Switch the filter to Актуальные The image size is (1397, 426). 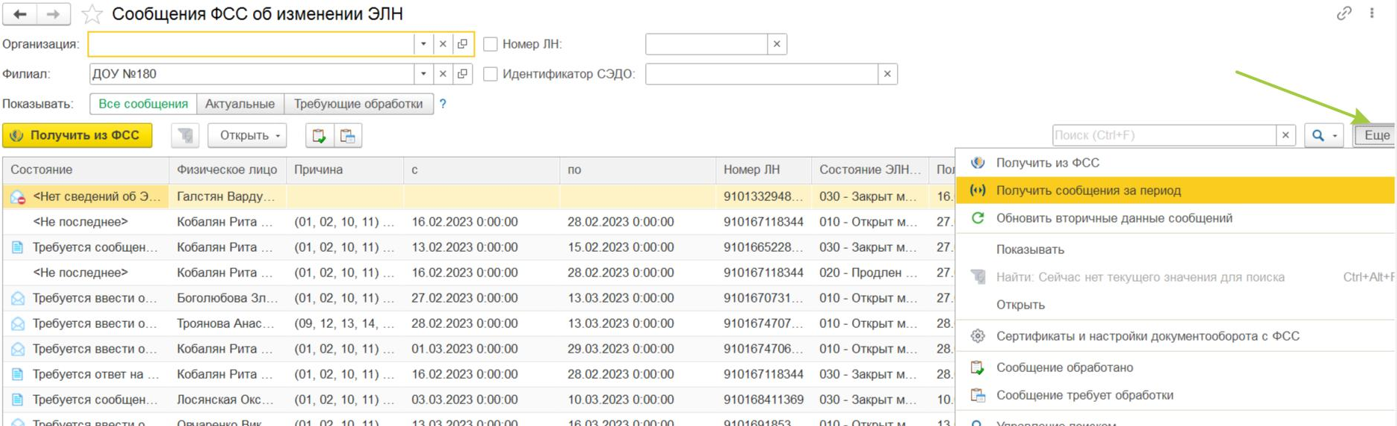tap(240, 104)
